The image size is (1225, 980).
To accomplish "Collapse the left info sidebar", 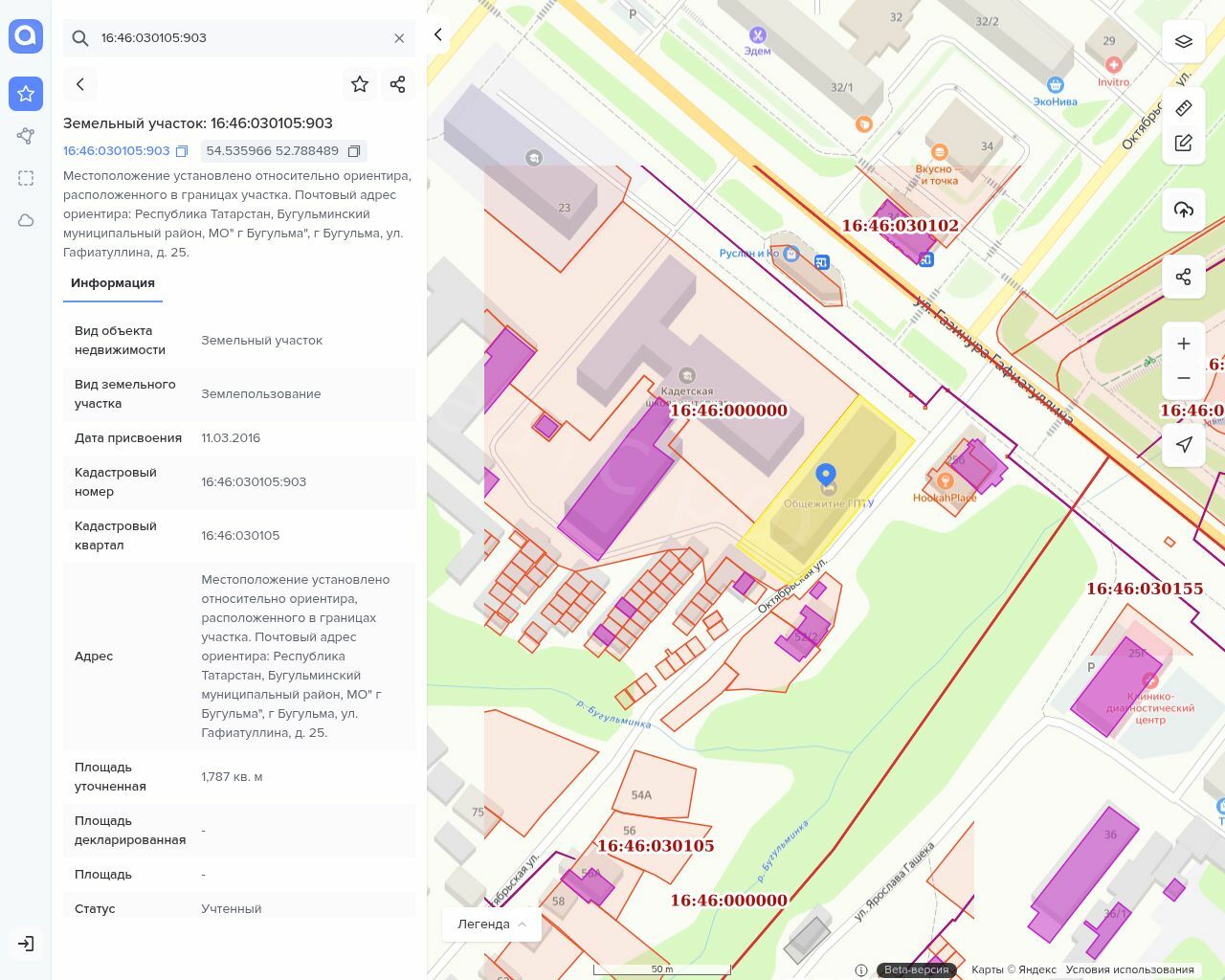I will [438, 34].
